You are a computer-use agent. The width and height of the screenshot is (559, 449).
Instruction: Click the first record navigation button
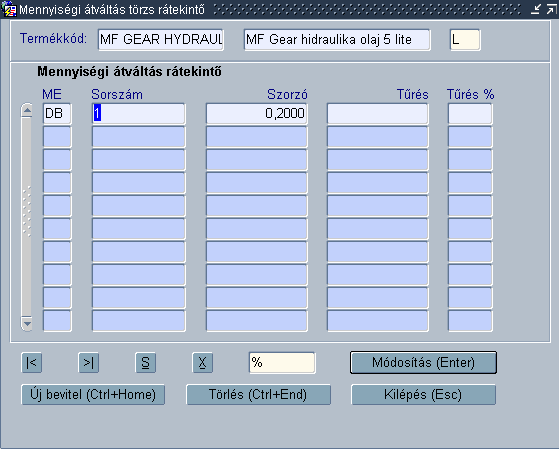[x=31, y=363]
